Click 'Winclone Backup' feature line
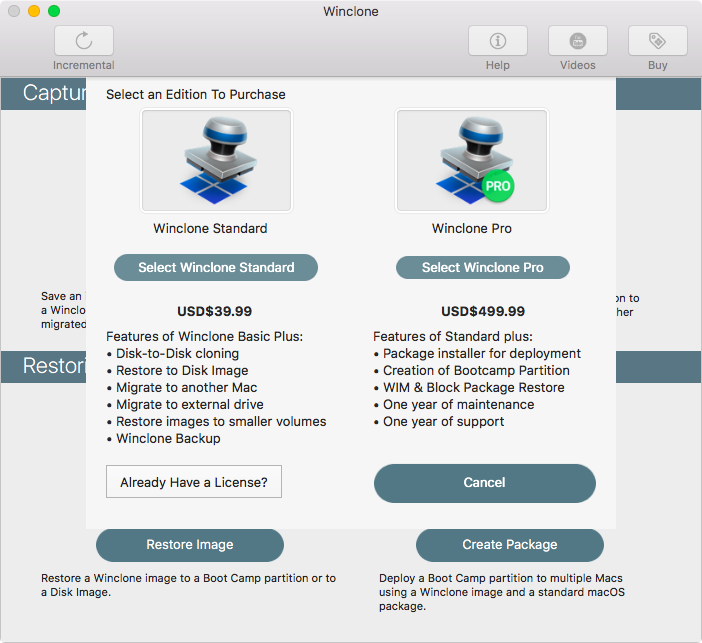Image resolution: width=702 pixels, height=643 pixels. coord(168,439)
